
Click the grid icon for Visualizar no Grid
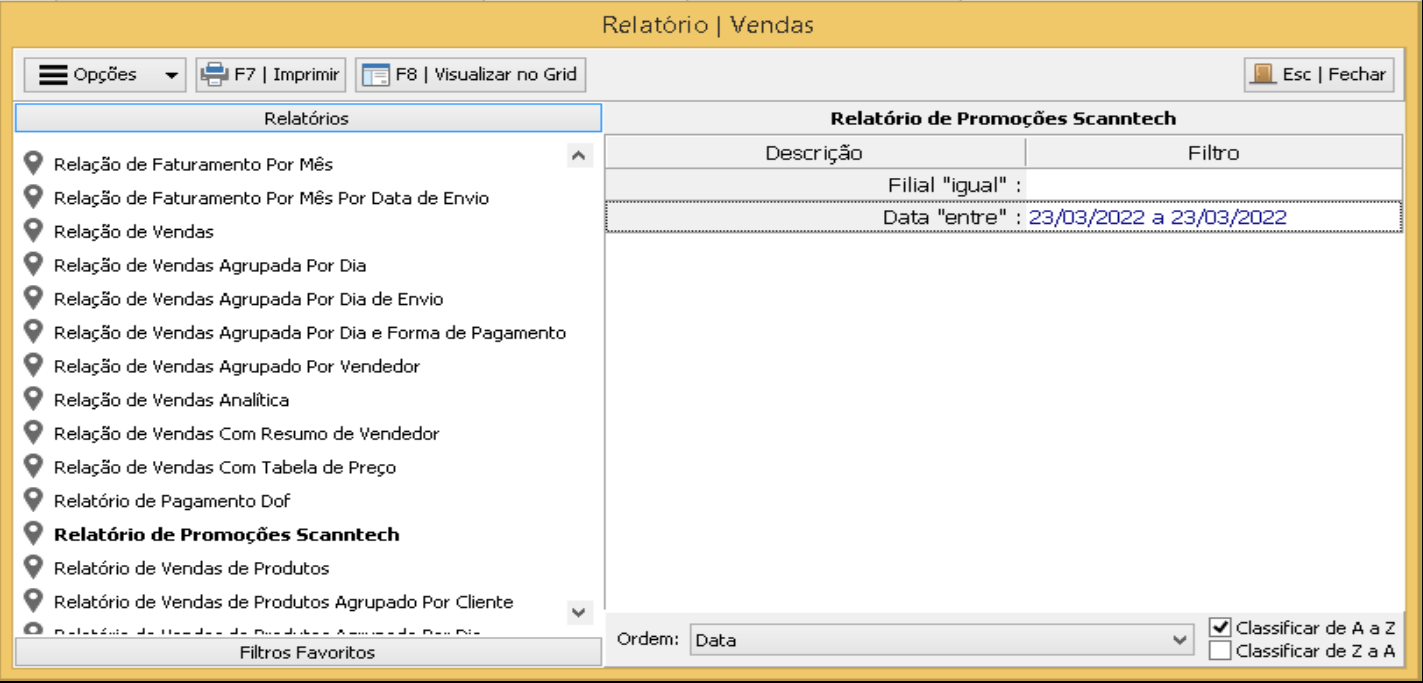[x=375, y=74]
